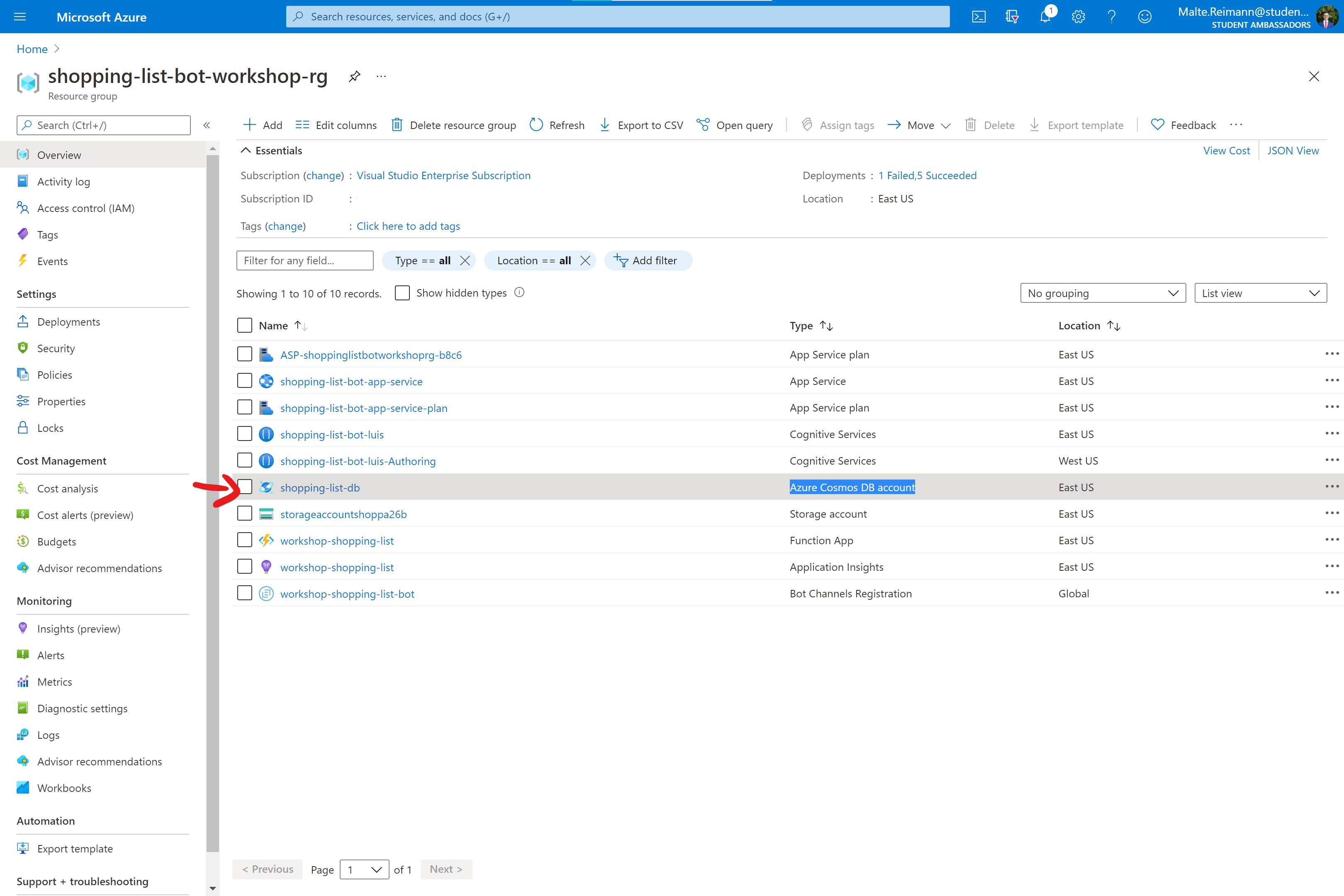Screen dimensions: 1344x896
Task: Open the No grouping dropdown
Action: point(1102,293)
